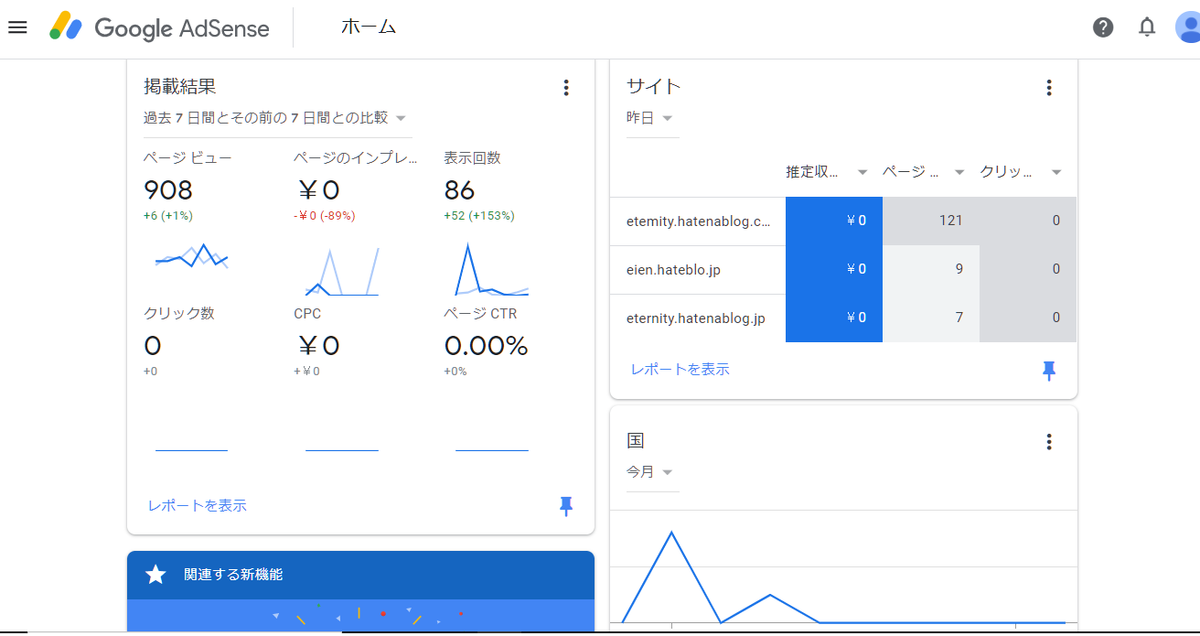The image size is (1200, 636).
Task: Click the ページ CTR value 0.00%
Action: click(486, 346)
